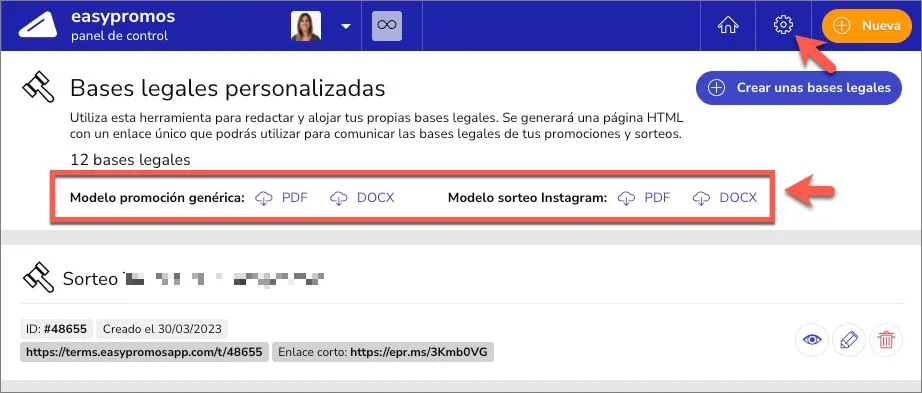
Task: Go to home via house icon
Action: coord(728,26)
